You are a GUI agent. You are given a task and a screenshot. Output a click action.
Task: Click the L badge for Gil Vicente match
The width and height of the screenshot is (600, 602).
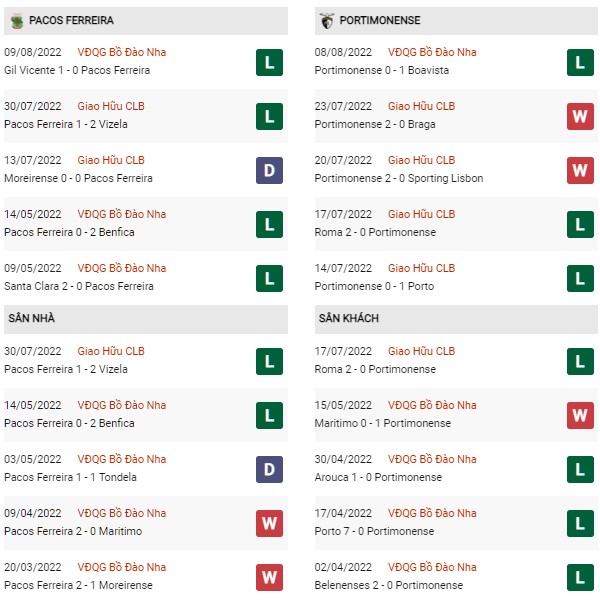pos(269,62)
